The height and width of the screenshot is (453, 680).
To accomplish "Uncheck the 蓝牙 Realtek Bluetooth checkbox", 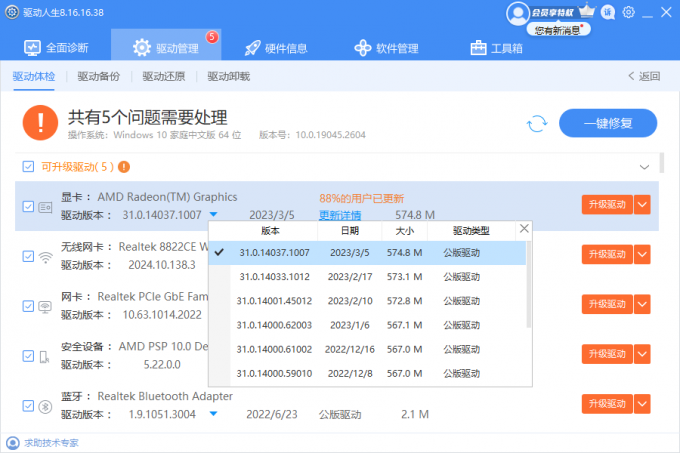I will pyautogui.click(x=28, y=406).
